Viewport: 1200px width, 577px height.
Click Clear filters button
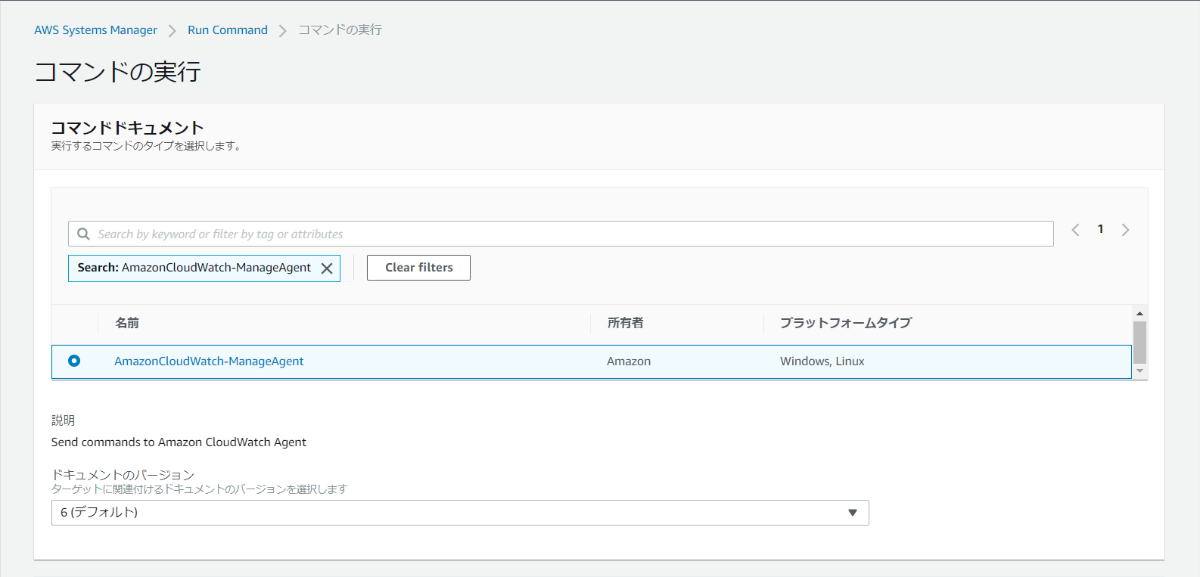419,268
